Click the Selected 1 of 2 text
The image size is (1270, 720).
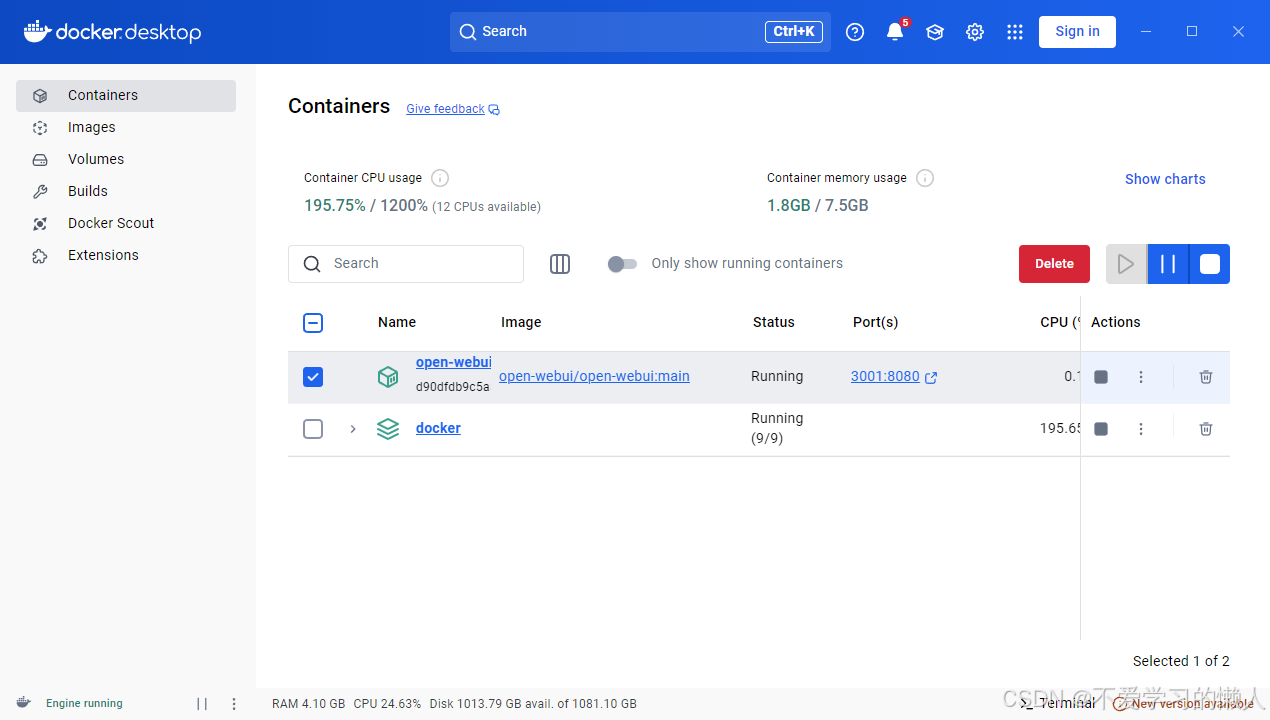(1181, 661)
